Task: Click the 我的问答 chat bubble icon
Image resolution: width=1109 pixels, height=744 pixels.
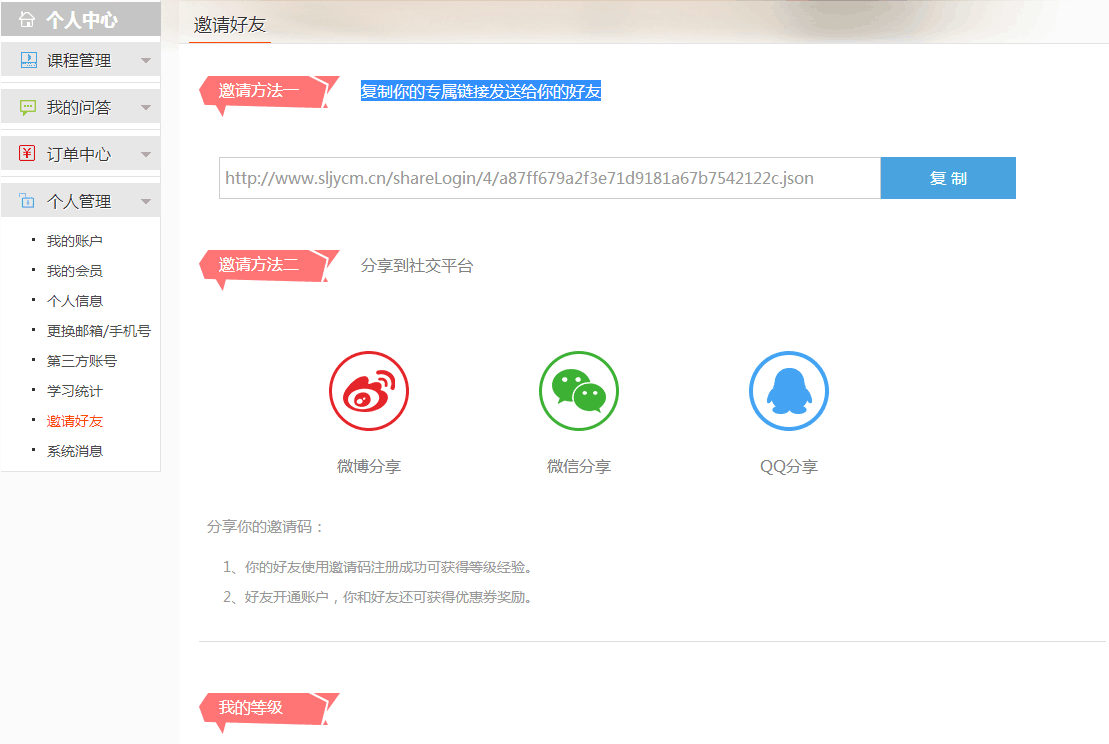Action: (28, 107)
